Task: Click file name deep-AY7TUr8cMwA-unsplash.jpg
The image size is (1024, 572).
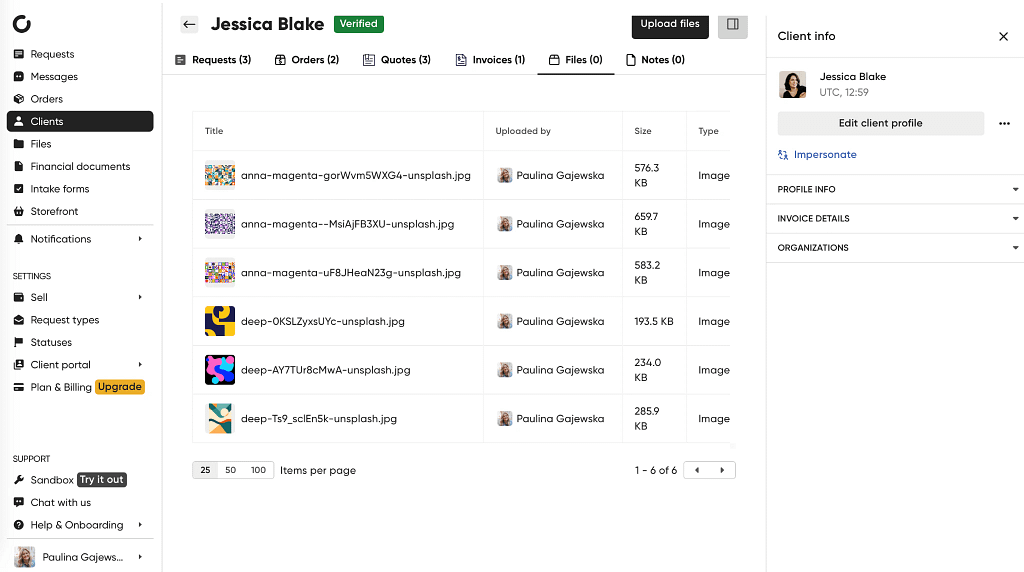Action: pos(325,370)
